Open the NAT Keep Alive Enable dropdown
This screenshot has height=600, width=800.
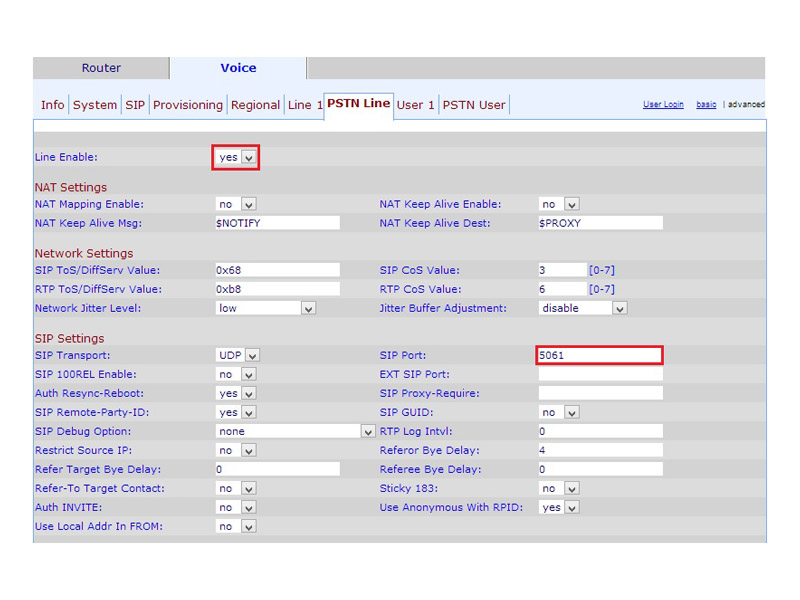tap(558, 204)
